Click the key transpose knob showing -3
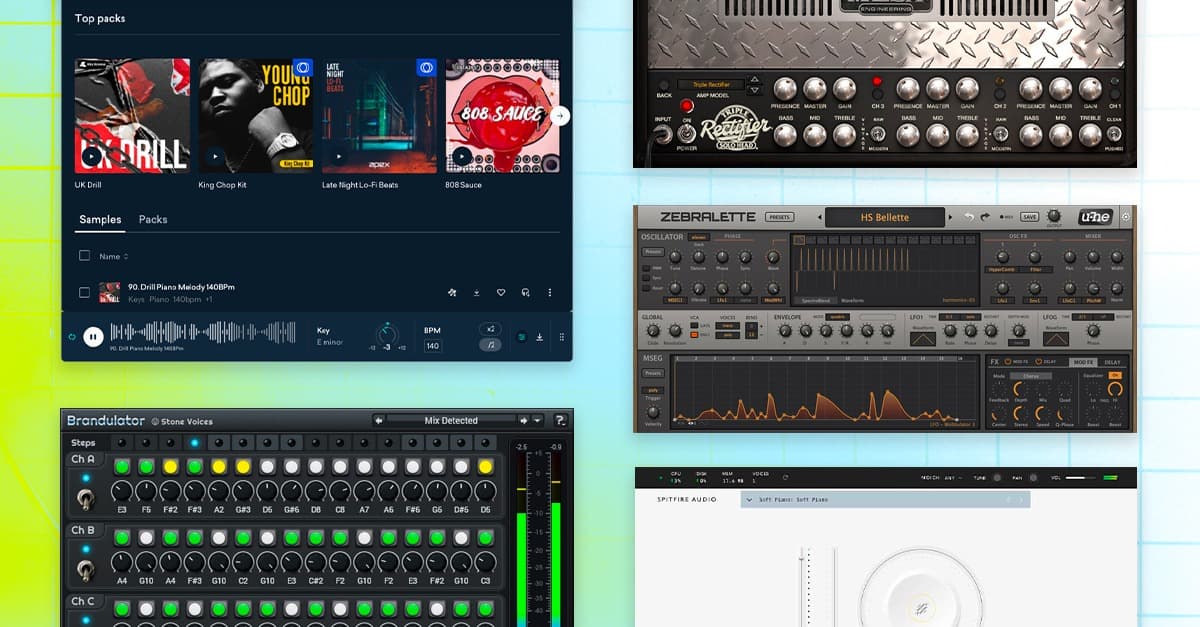This screenshot has width=1200, height=627. click(x=386, y=334)
